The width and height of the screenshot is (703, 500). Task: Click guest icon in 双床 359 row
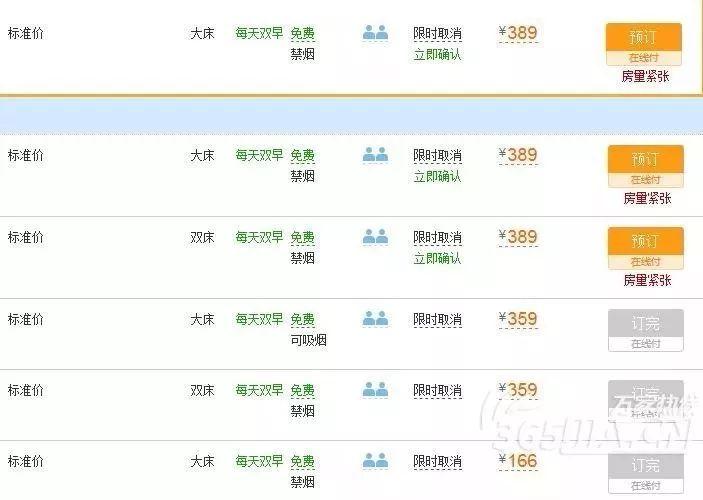[375, 390]
